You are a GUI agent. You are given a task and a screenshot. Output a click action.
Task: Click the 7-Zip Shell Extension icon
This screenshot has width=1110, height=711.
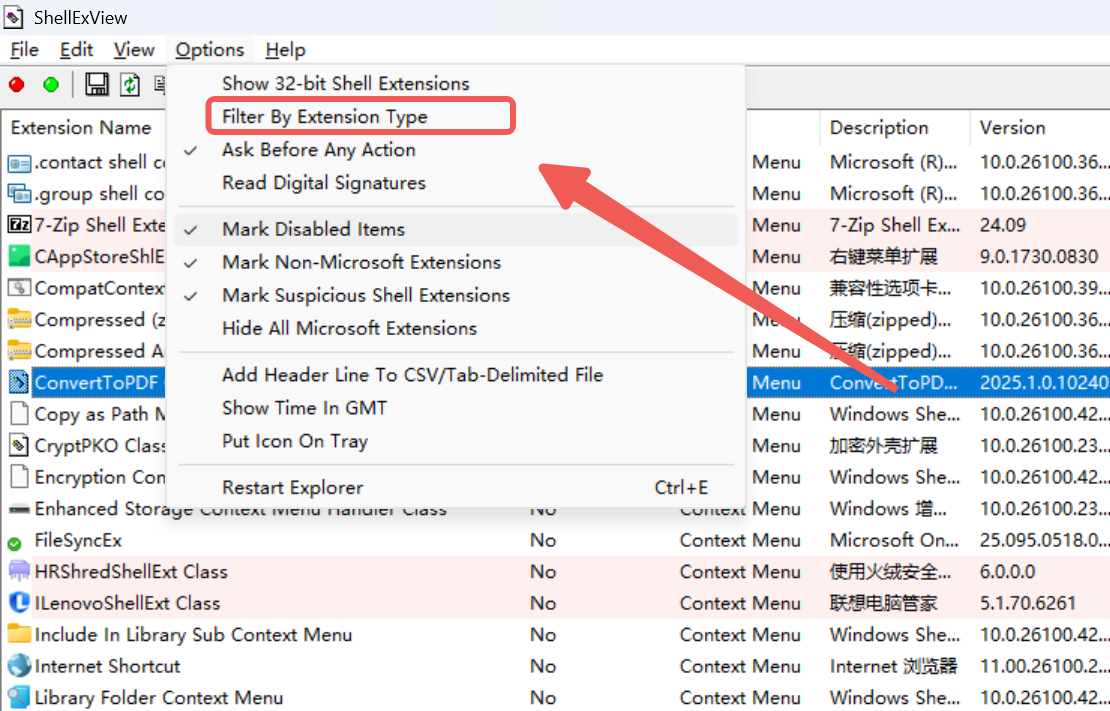[19, 225]
